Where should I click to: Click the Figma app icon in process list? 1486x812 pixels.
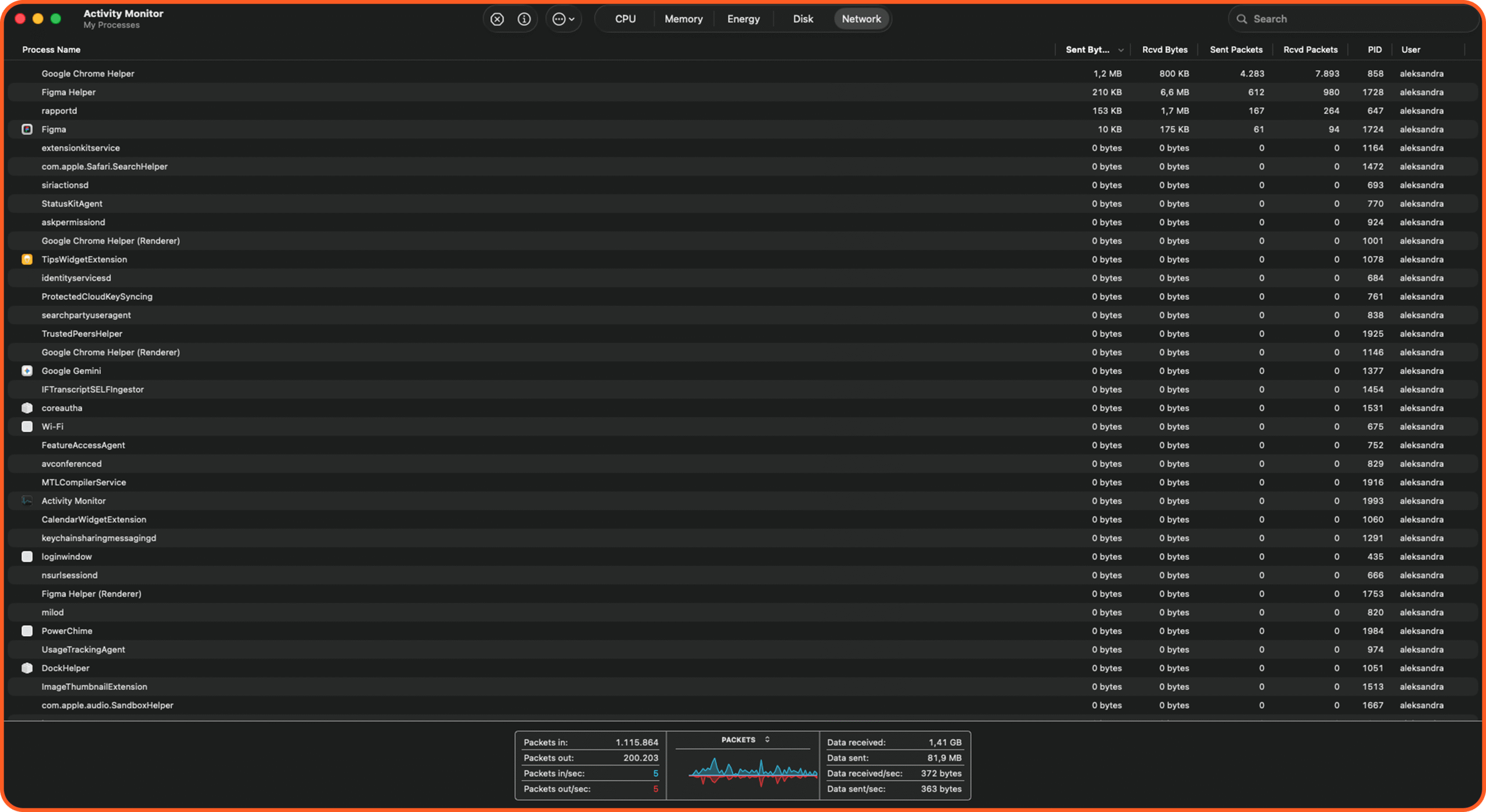pyautogui.click(x=27, y=129)
